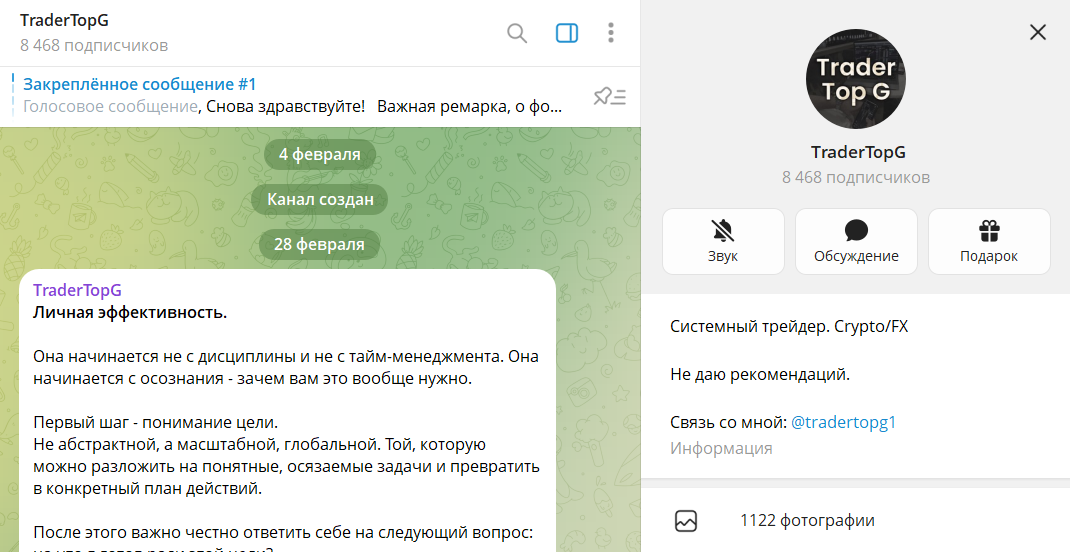Viewport: 1070px width, 552px height.
Task: Click the TraderTopG name under the avatar
Action: point(858,152)
